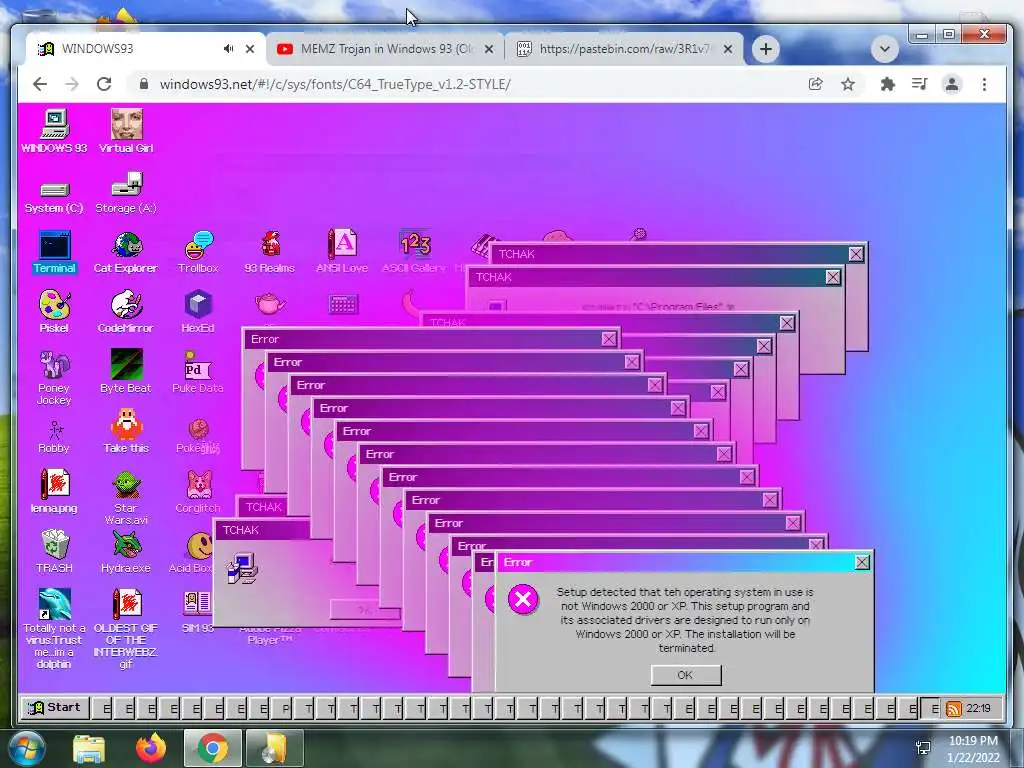Open the Byte Beat icon
Screen dimensions: 1024x768
tap(126, 371)
